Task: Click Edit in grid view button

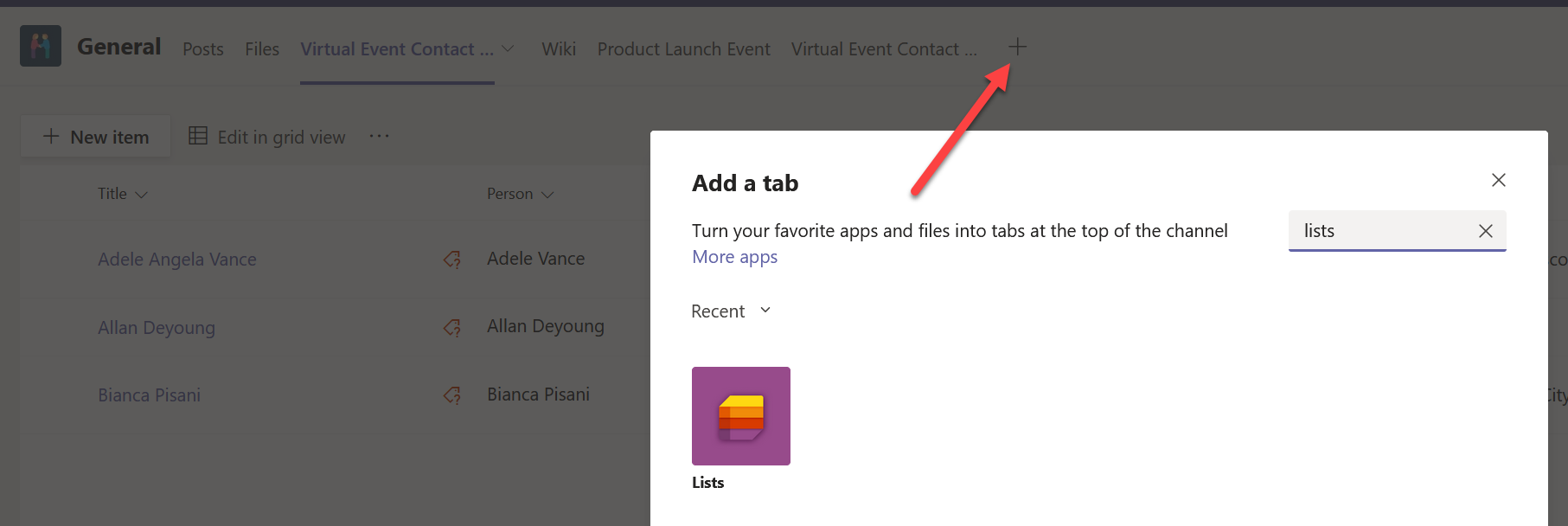Action: coord(267,137)
